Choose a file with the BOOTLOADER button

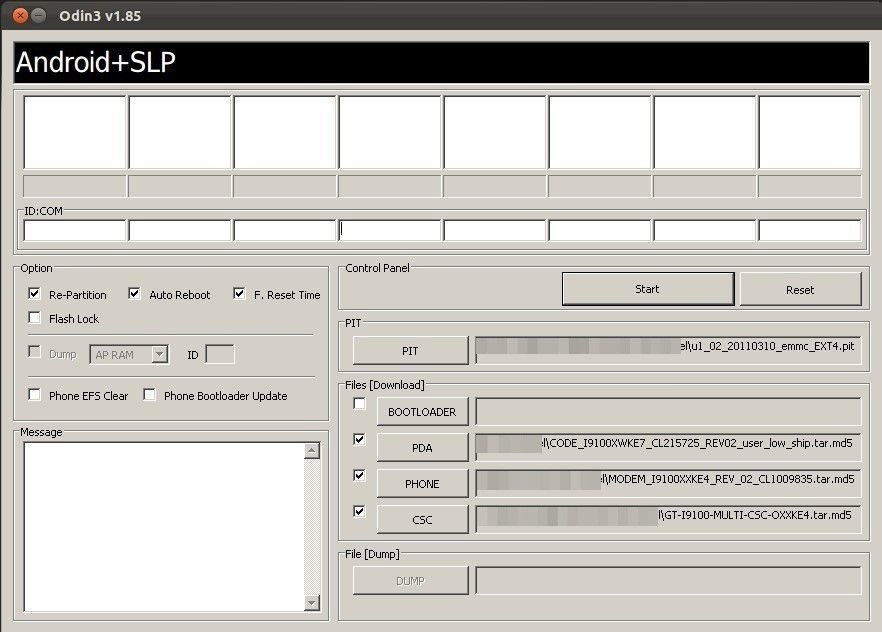[x=422, y=412]
